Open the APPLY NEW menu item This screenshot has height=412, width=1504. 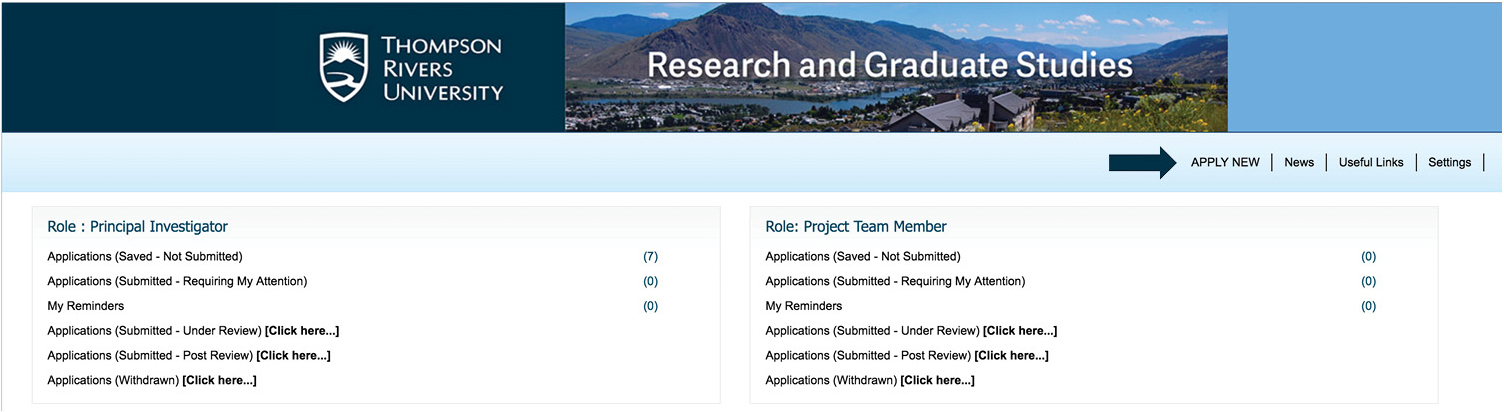coord(1225,162)
